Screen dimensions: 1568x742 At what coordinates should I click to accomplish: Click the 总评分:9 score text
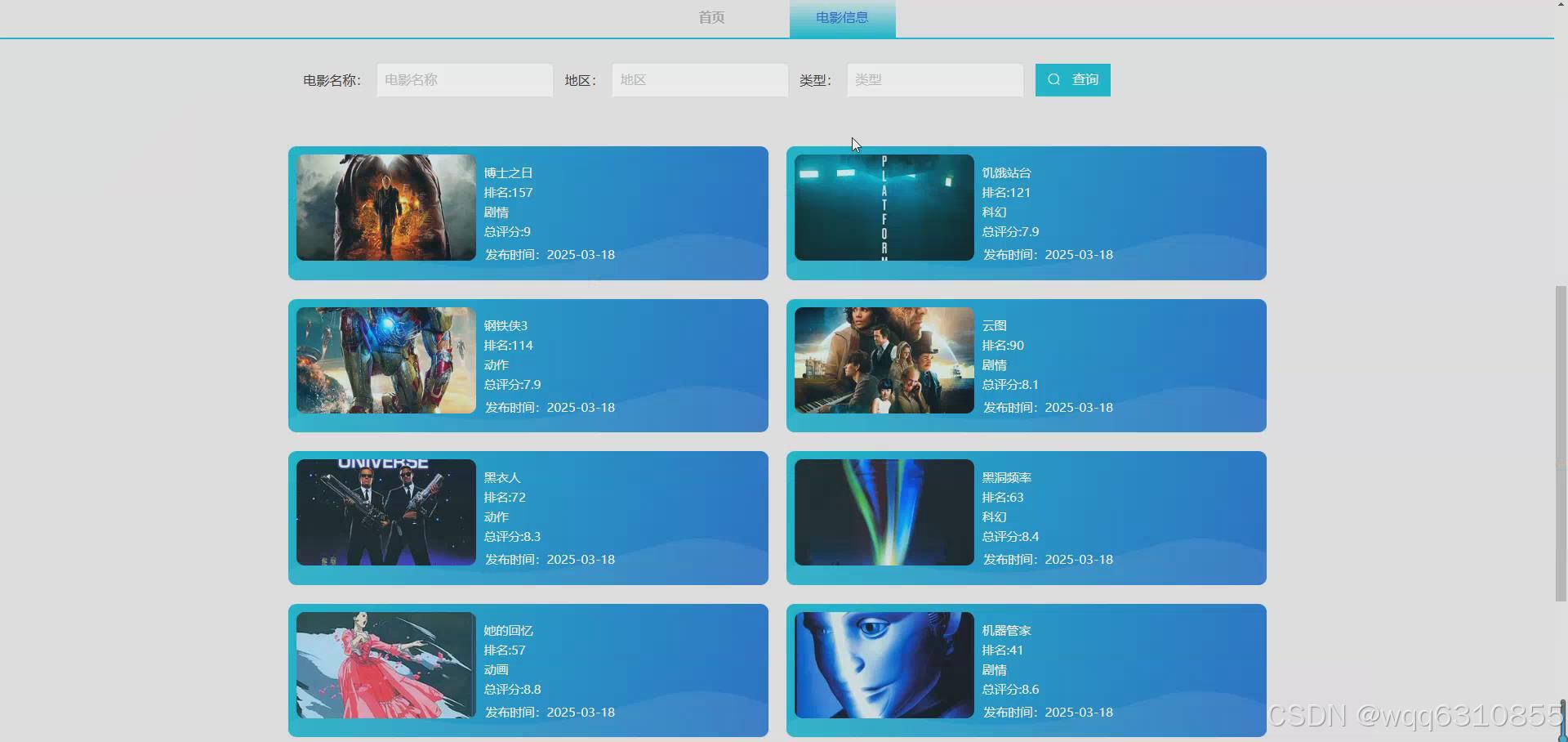point(507,232)
